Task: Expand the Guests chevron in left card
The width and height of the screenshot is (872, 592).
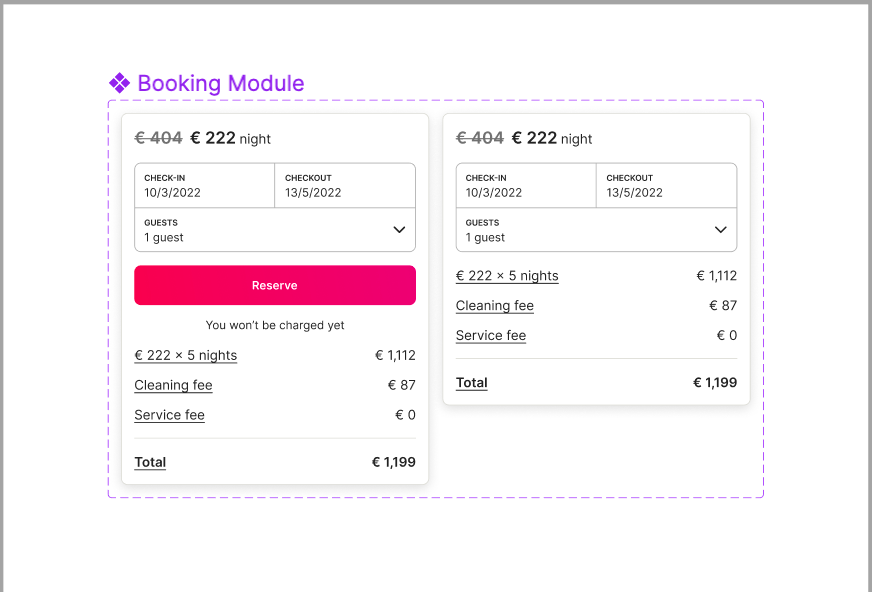Action: 399,230
